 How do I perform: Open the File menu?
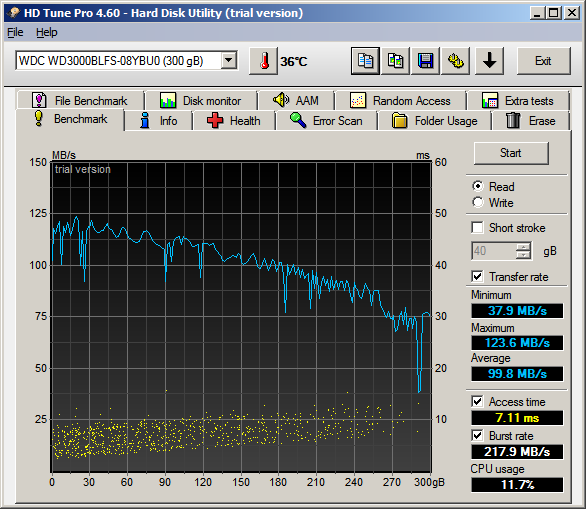click(15, 33)
